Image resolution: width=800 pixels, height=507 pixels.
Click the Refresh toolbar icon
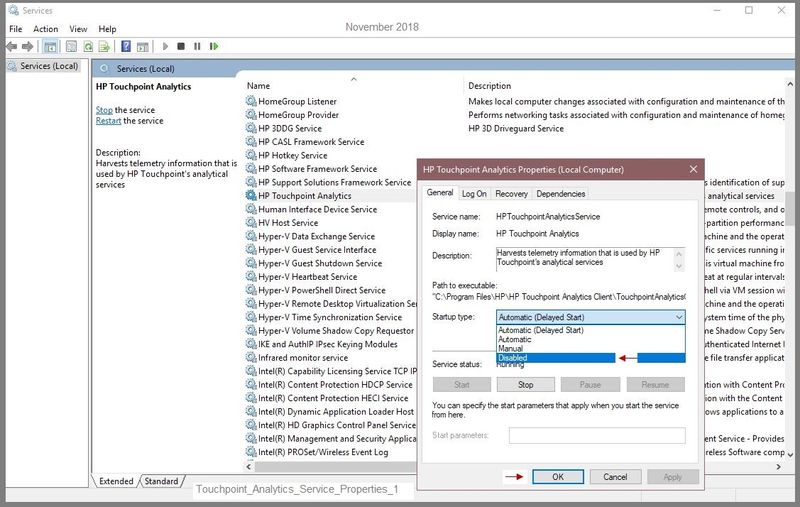point(88,46)
